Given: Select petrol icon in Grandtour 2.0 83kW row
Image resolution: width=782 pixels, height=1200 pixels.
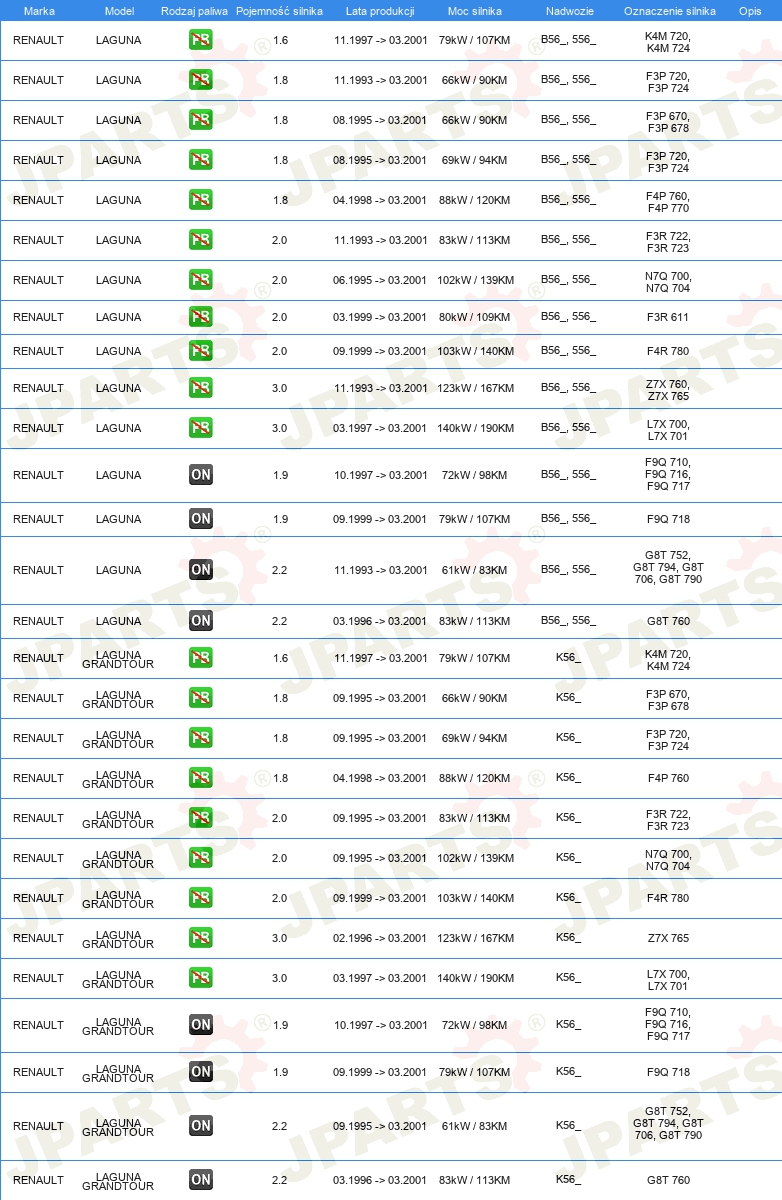Looking at the screenshot, I should click(200, 818).
